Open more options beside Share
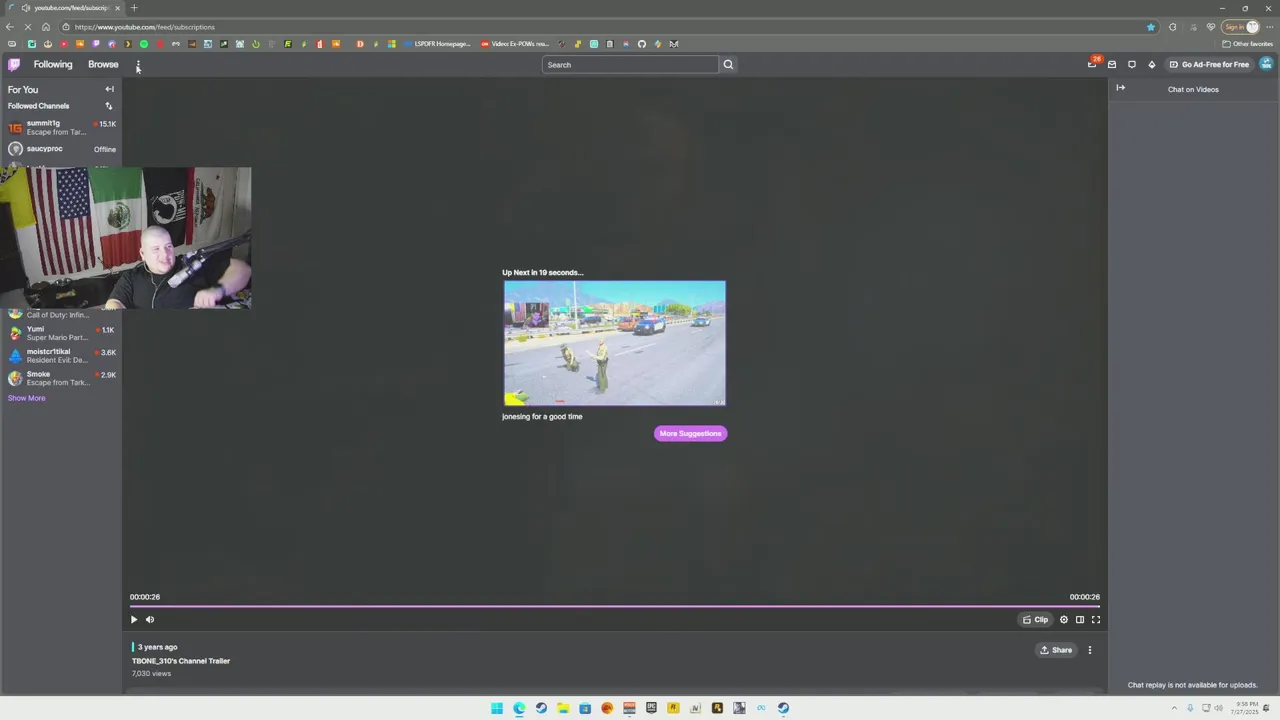Viewport: 1280px width, 720px height. point(1090,650)
